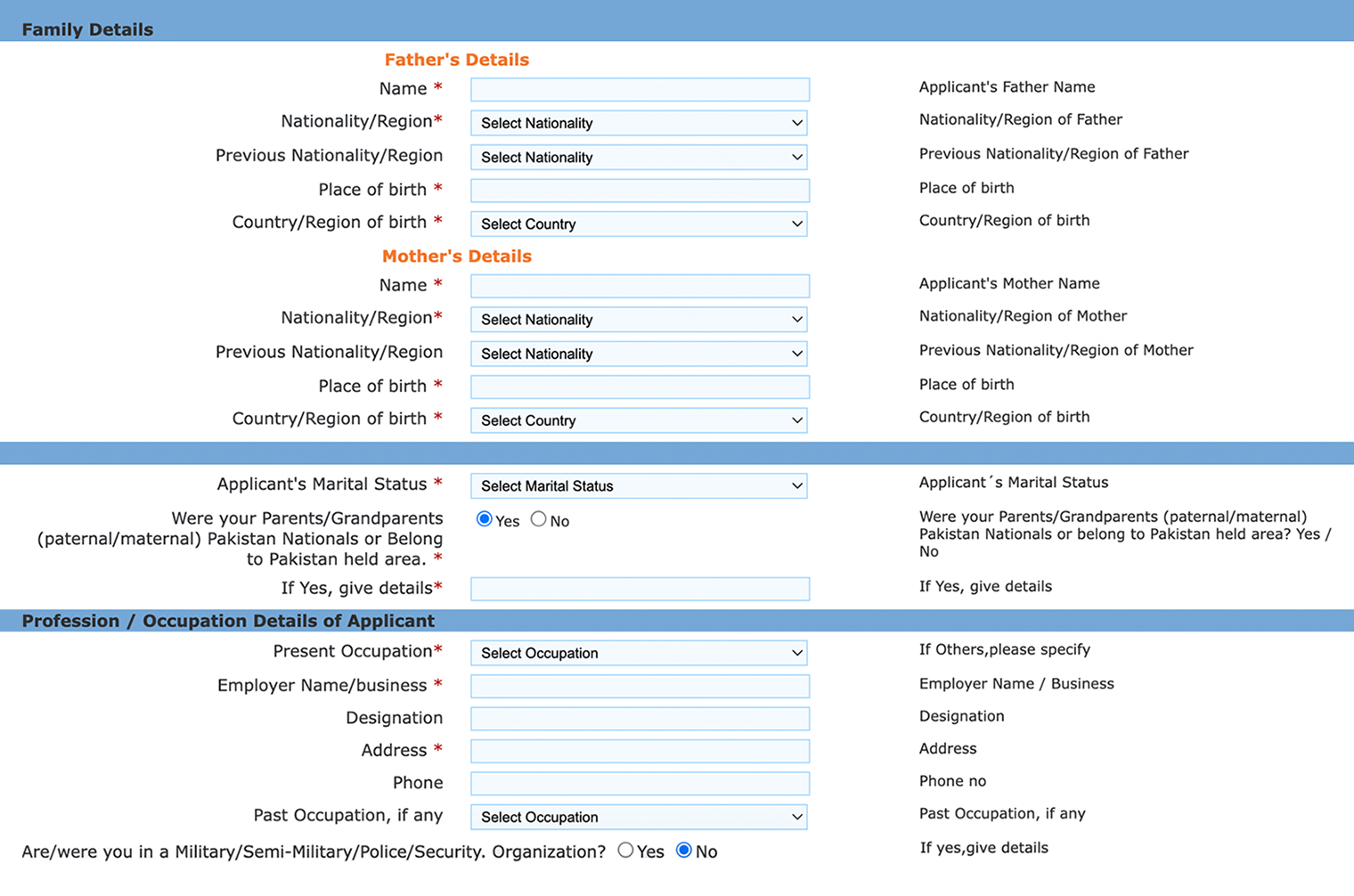Viewport: 1354px width, 896px height.
Task: Click the Phone input field
Action: [x=640, y=784]
